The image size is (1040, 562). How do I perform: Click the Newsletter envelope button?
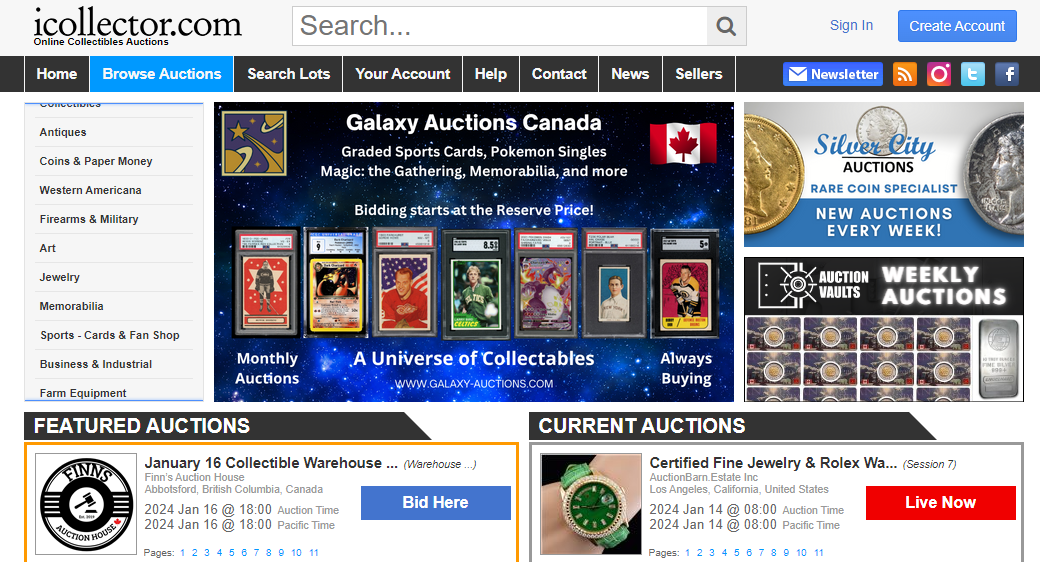tap(833, 74)
